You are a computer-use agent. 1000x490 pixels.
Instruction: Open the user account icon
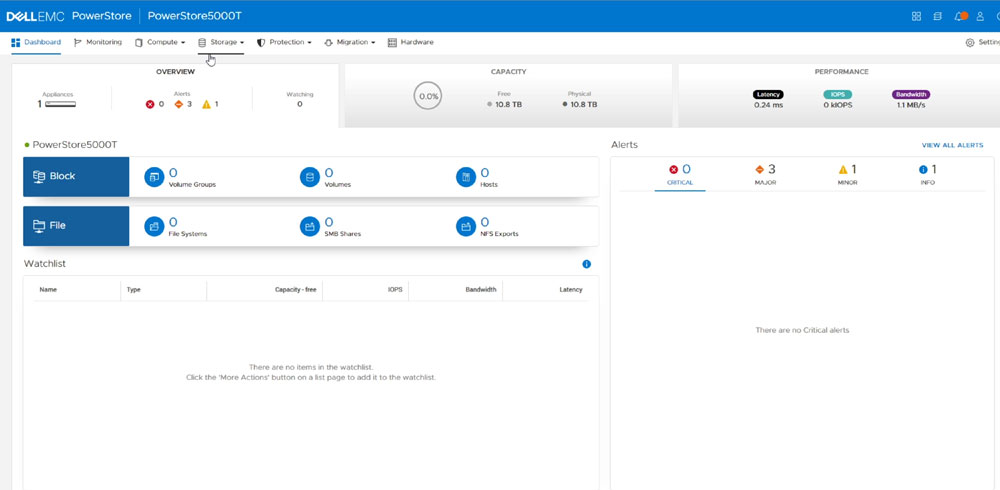pyautogui.click(x=980, y=16)
